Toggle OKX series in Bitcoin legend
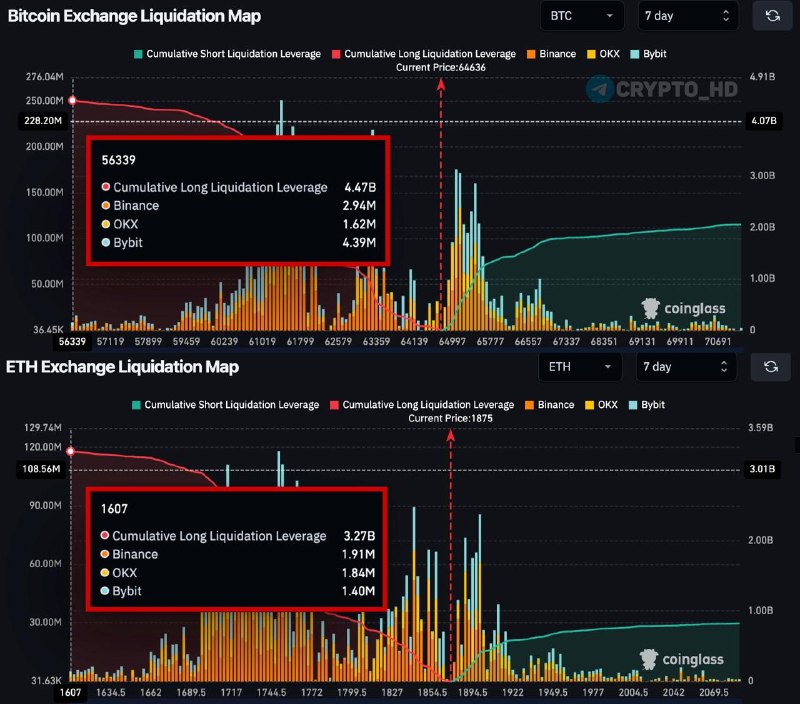The image size is (800, 704). coord(604,54)
